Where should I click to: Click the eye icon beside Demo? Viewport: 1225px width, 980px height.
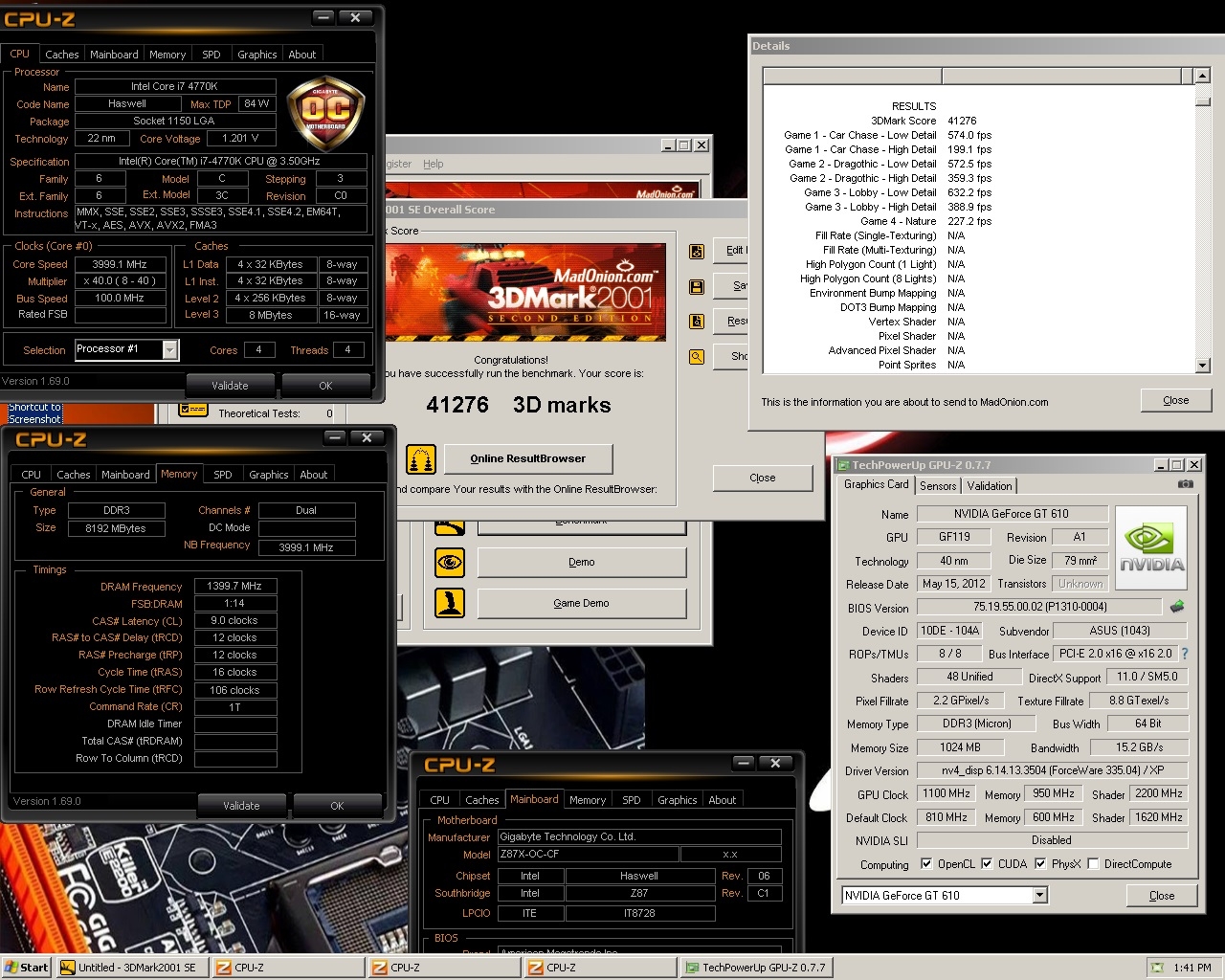point(450,563)
